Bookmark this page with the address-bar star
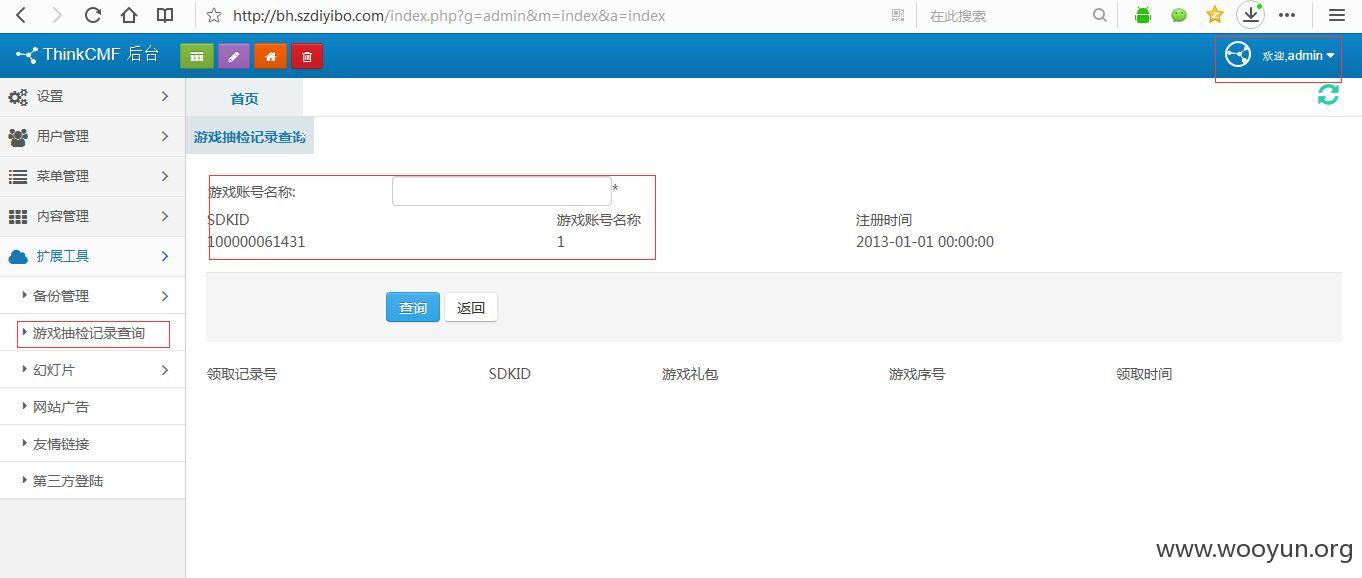Screen dimensions: 1362x578 [x=213, y=15]
